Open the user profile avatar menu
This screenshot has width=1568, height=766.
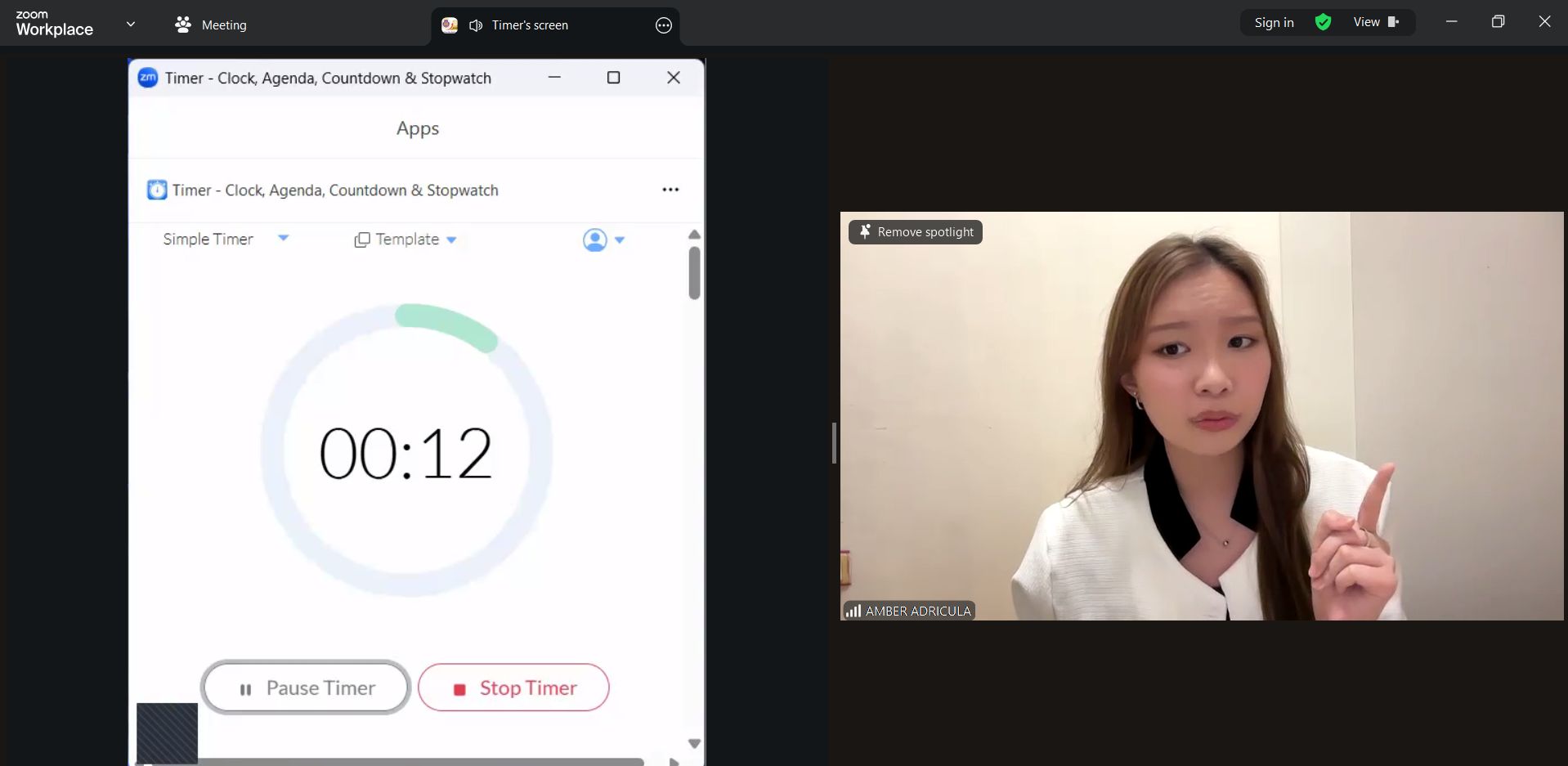point(603,240)
